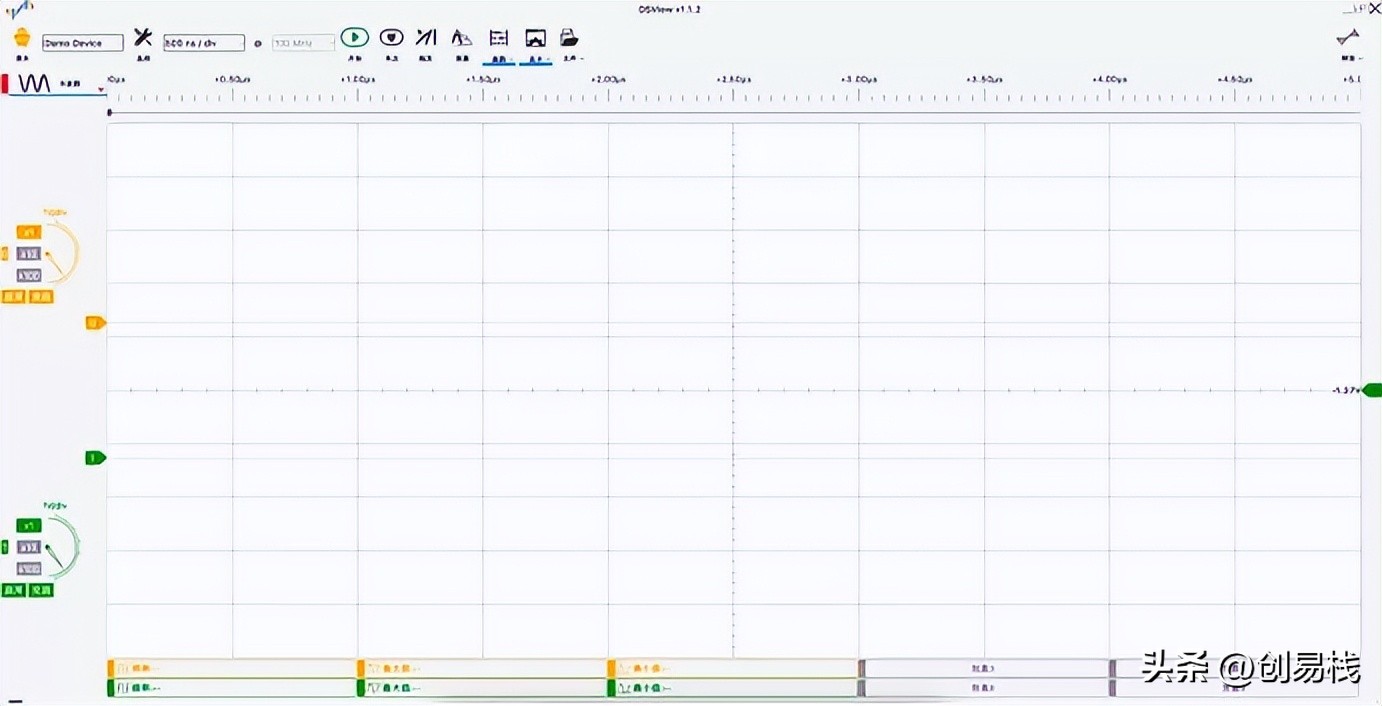Toggle x1 probe on yellow channel
This screenshot has height=706, width=1382.
pyautogui.click(x=29, y=232)
